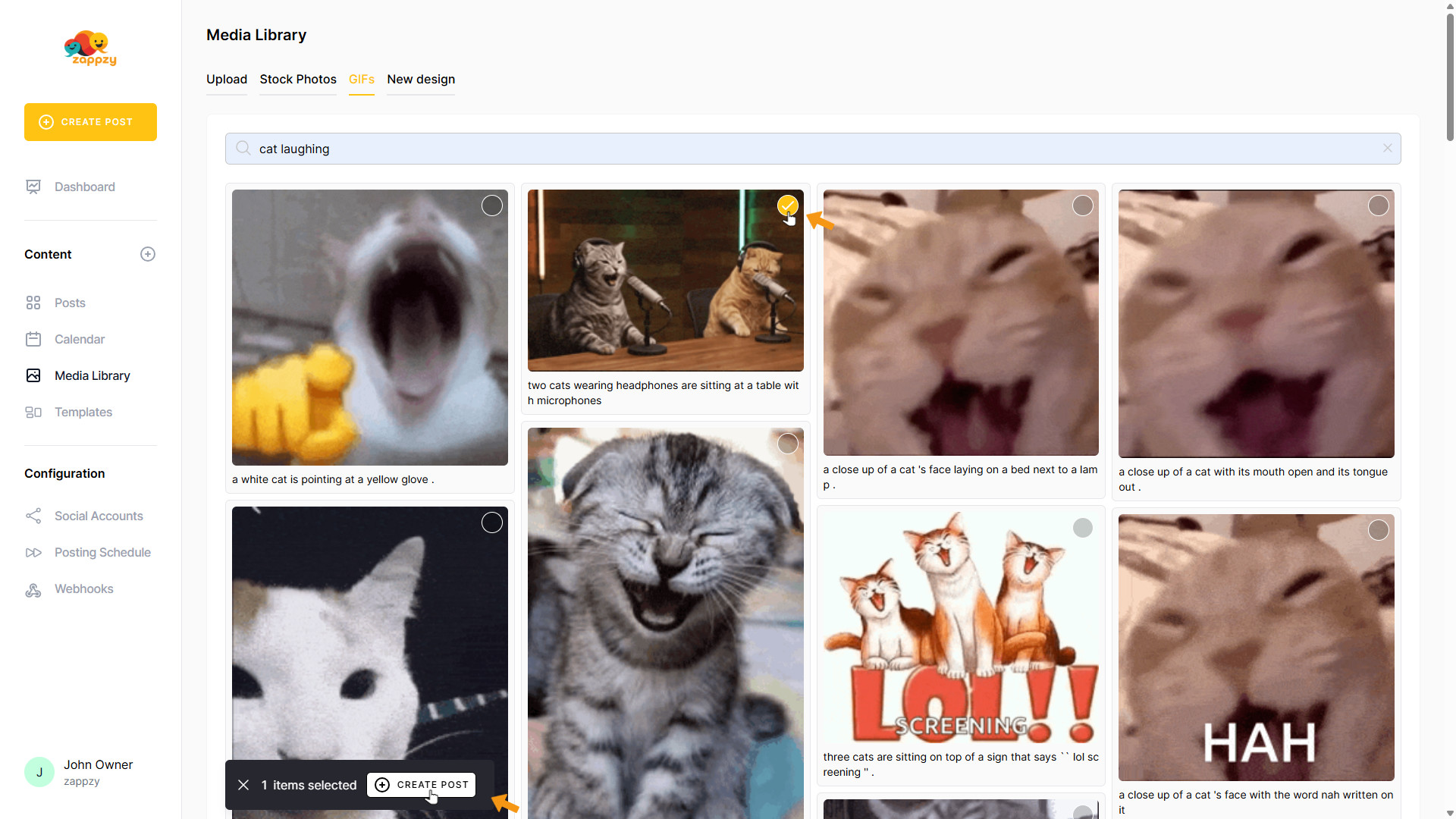
Task: Dismiss selection bar with X icon
Action: tap(243, 785)
